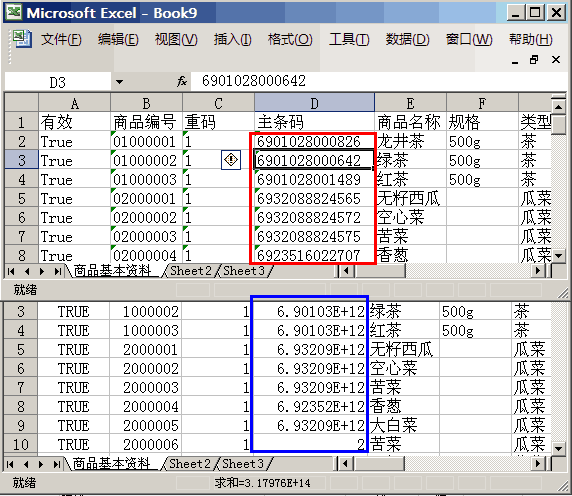Open the 格式(O) menu
Image resolution: width=572 pixels, height=496 pixels.
point(290,39)
